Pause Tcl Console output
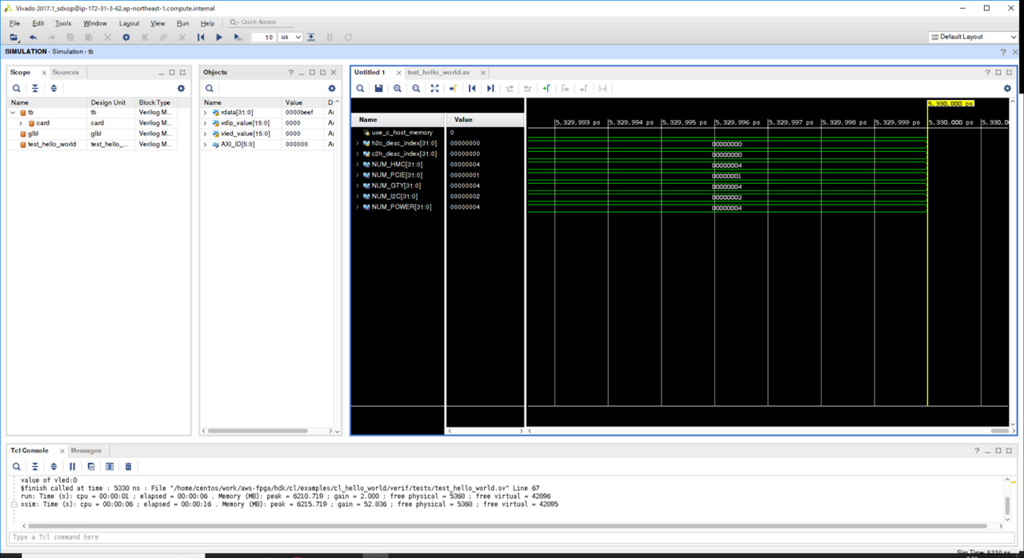This screenshot has width=1024, height=558. tap(72, 467)
